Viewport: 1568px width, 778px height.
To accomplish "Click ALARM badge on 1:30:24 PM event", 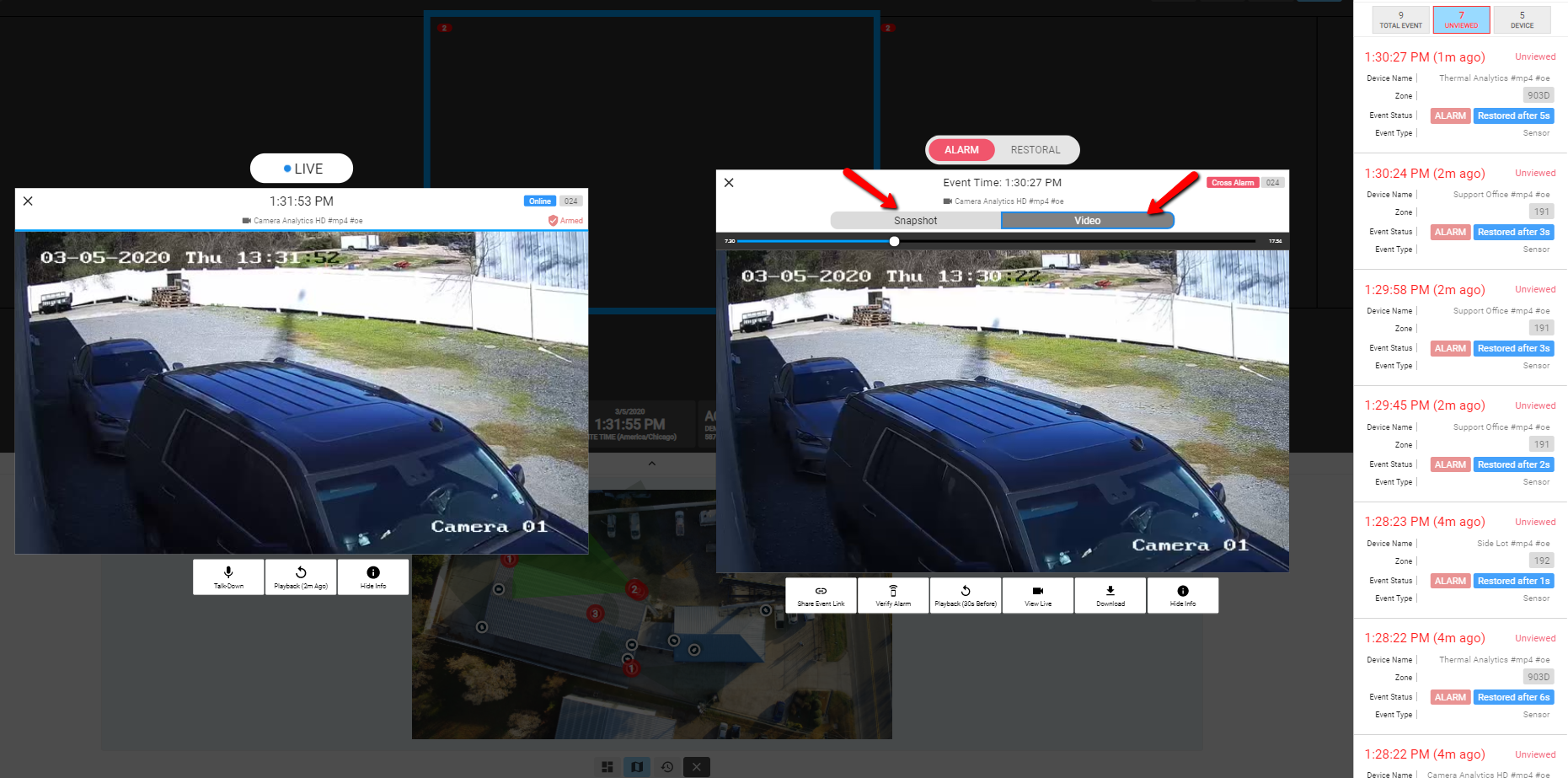I will (1450, 232).
